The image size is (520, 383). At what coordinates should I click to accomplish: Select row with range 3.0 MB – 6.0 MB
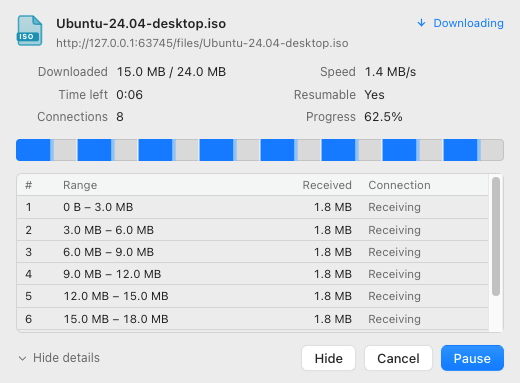click(x=253, y=230)
